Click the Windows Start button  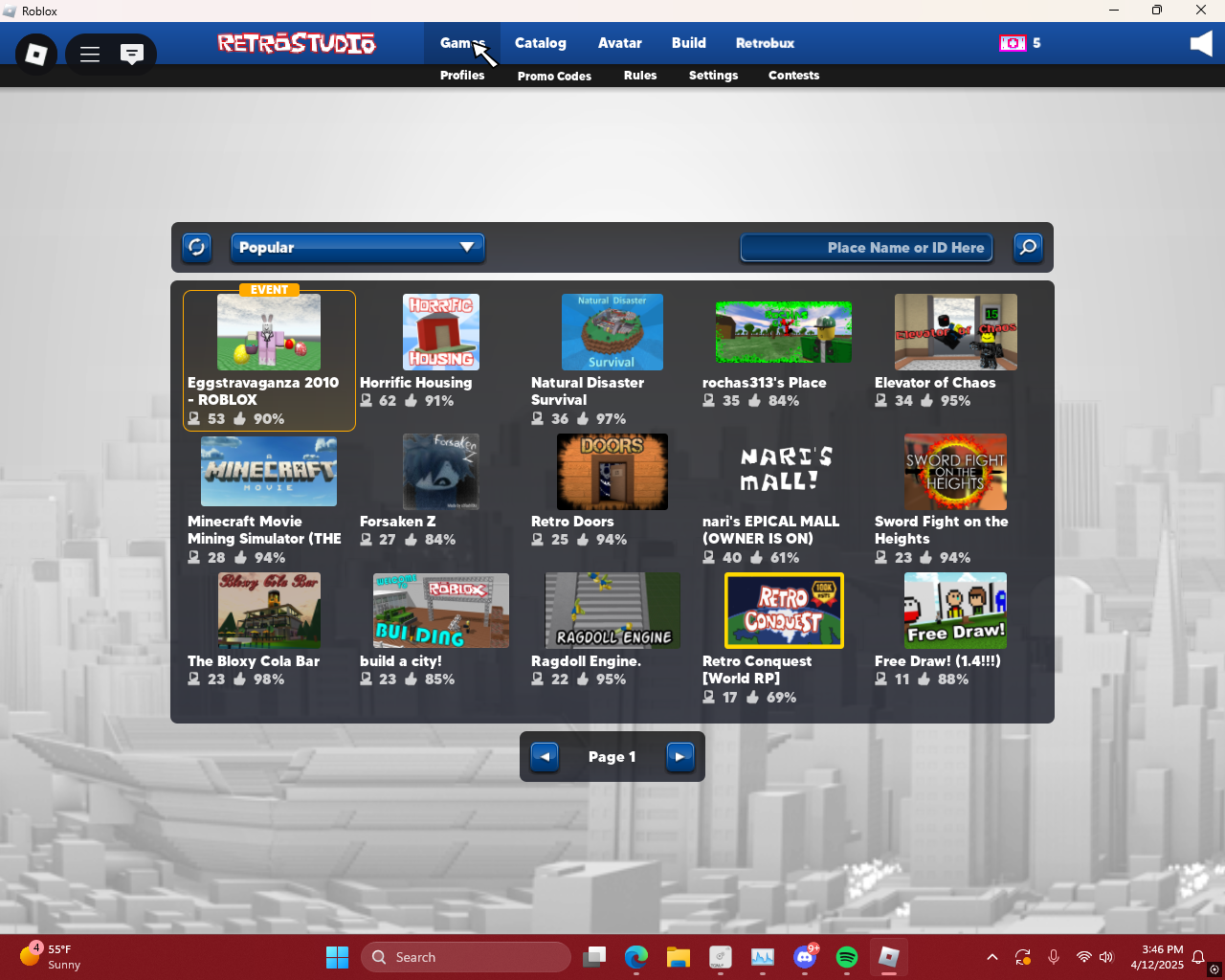[x=338, y=957]
